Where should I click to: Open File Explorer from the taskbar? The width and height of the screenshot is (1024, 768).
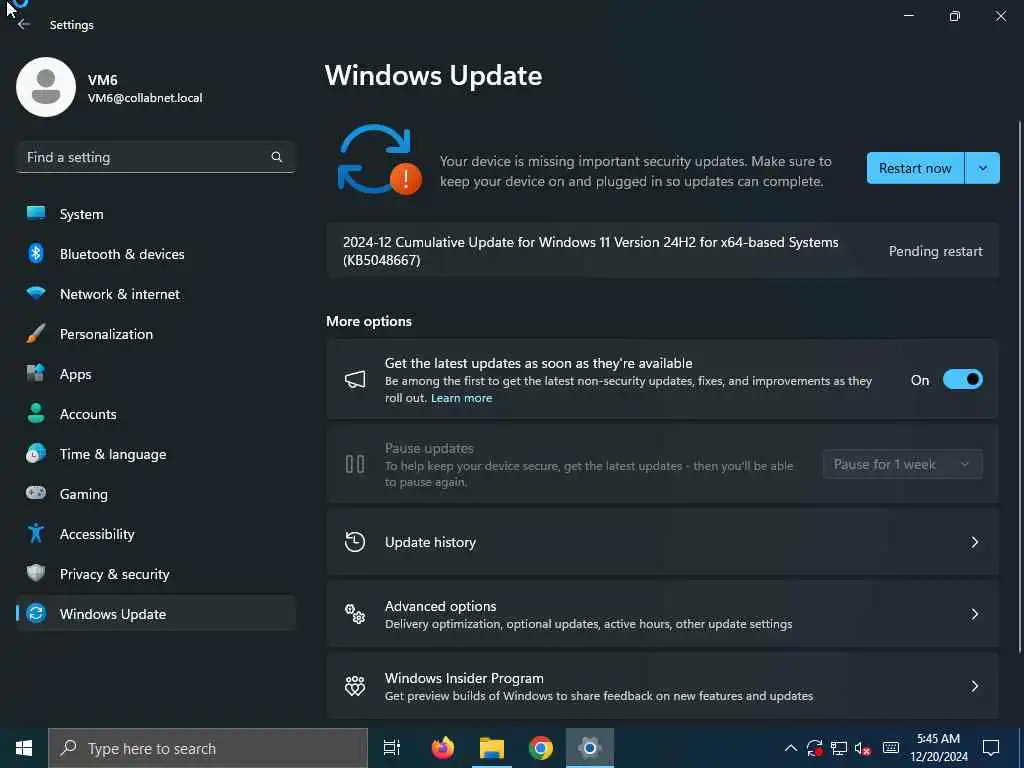tap(492, 748)
